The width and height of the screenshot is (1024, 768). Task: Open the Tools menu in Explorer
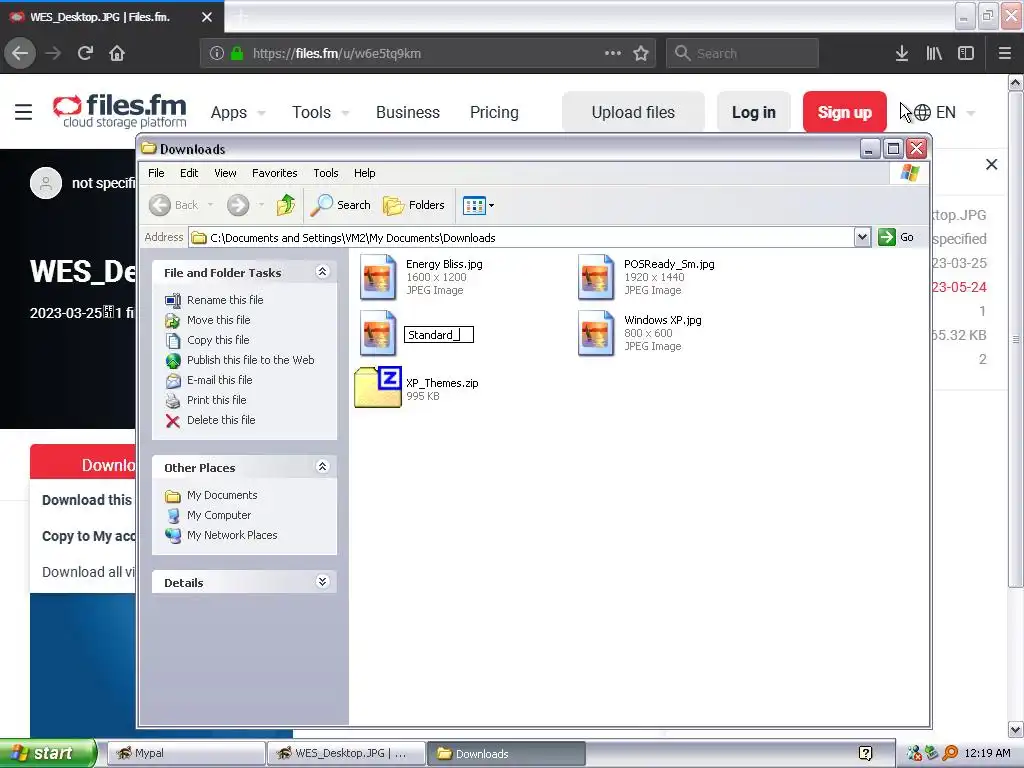point(325,173)
